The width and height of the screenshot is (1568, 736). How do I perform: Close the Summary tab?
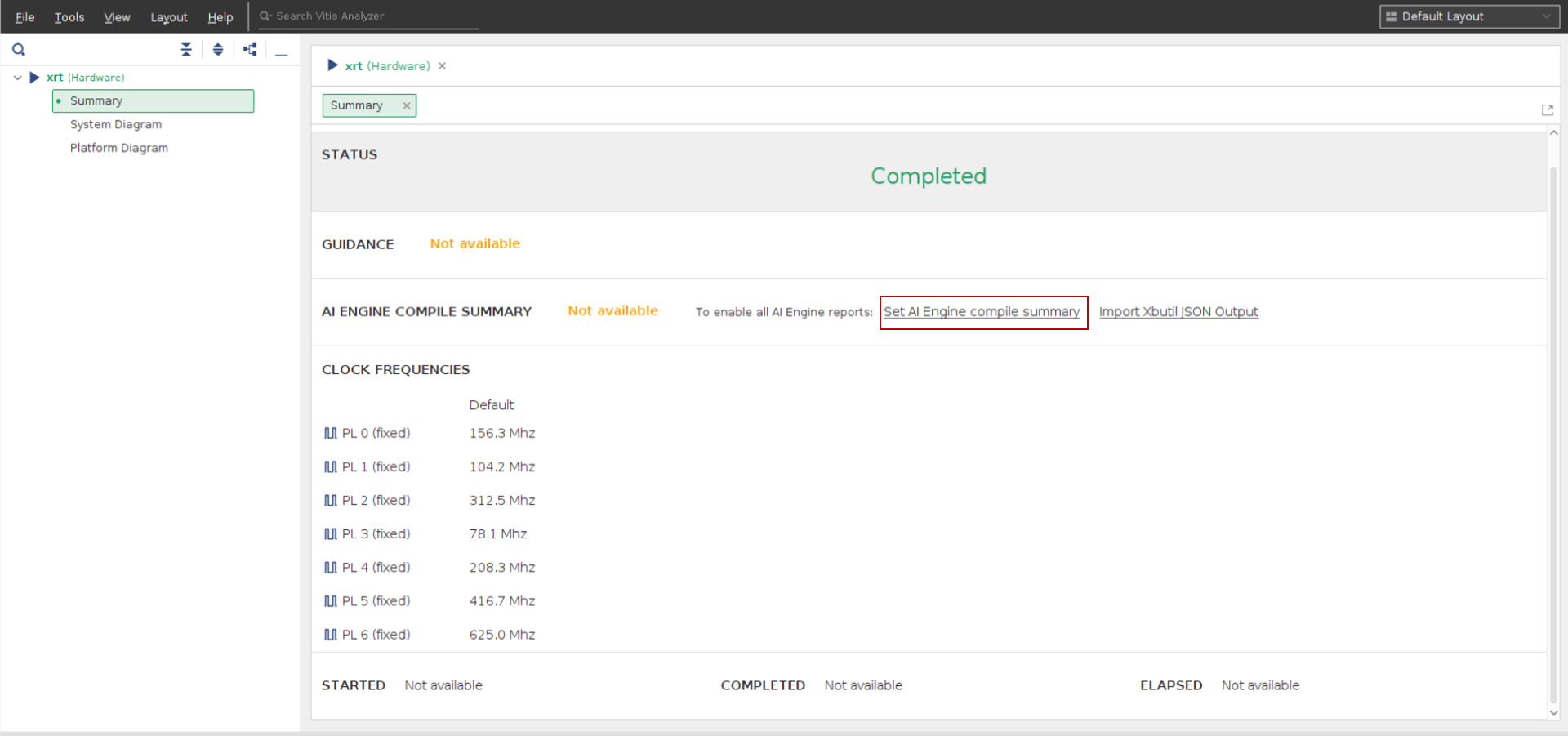click(406, 105)
